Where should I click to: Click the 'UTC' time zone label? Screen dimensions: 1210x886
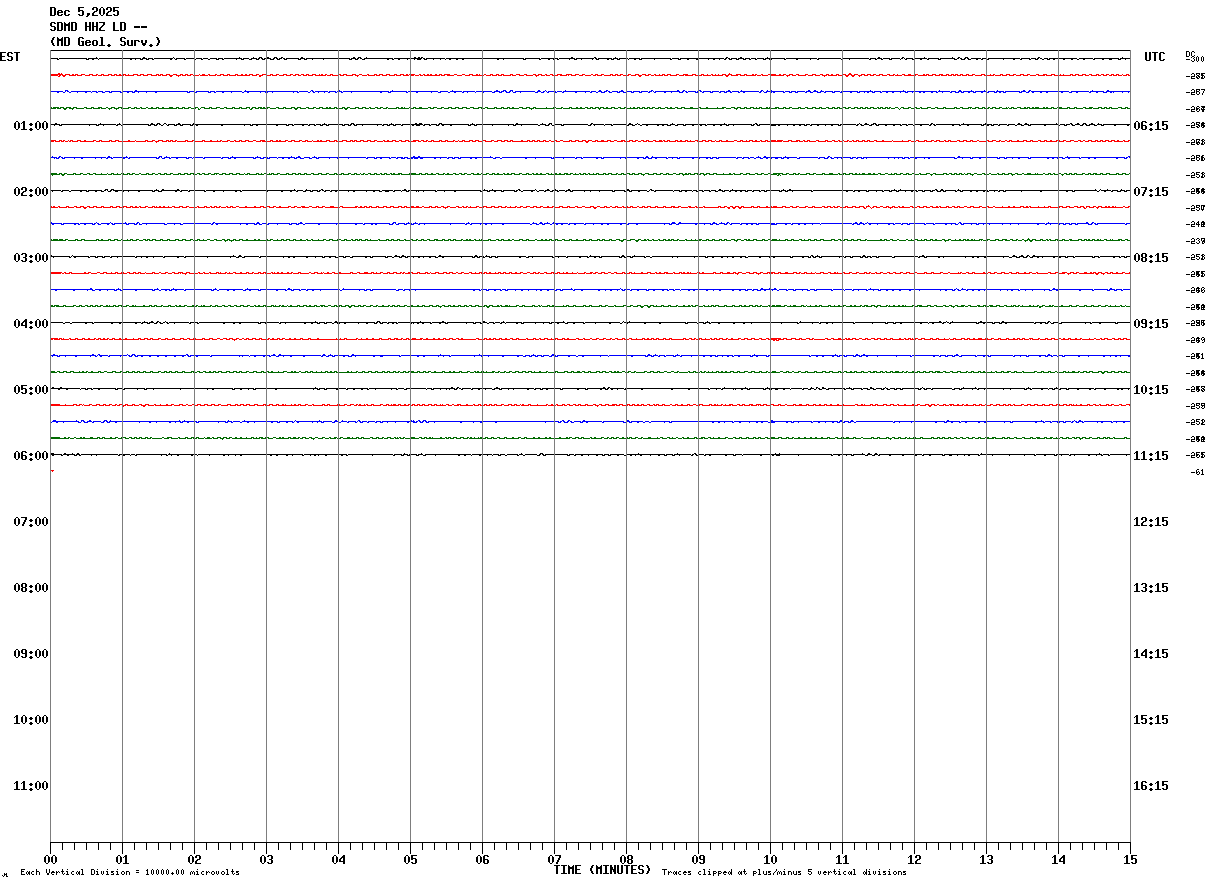[1155, 57]
